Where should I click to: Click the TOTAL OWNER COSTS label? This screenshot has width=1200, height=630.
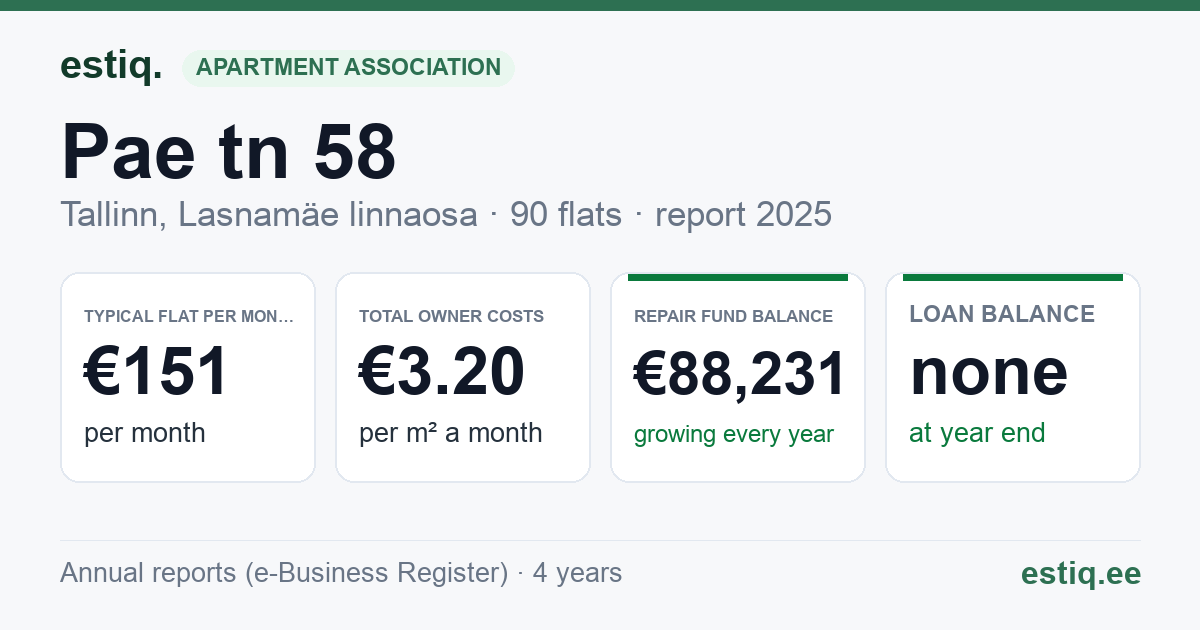[452, 316]
